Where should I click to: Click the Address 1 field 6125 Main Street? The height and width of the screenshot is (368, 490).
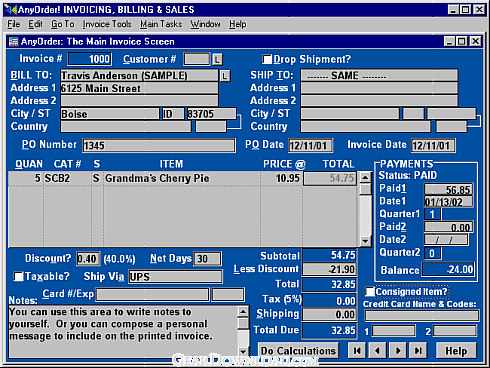tap(139, 88)
